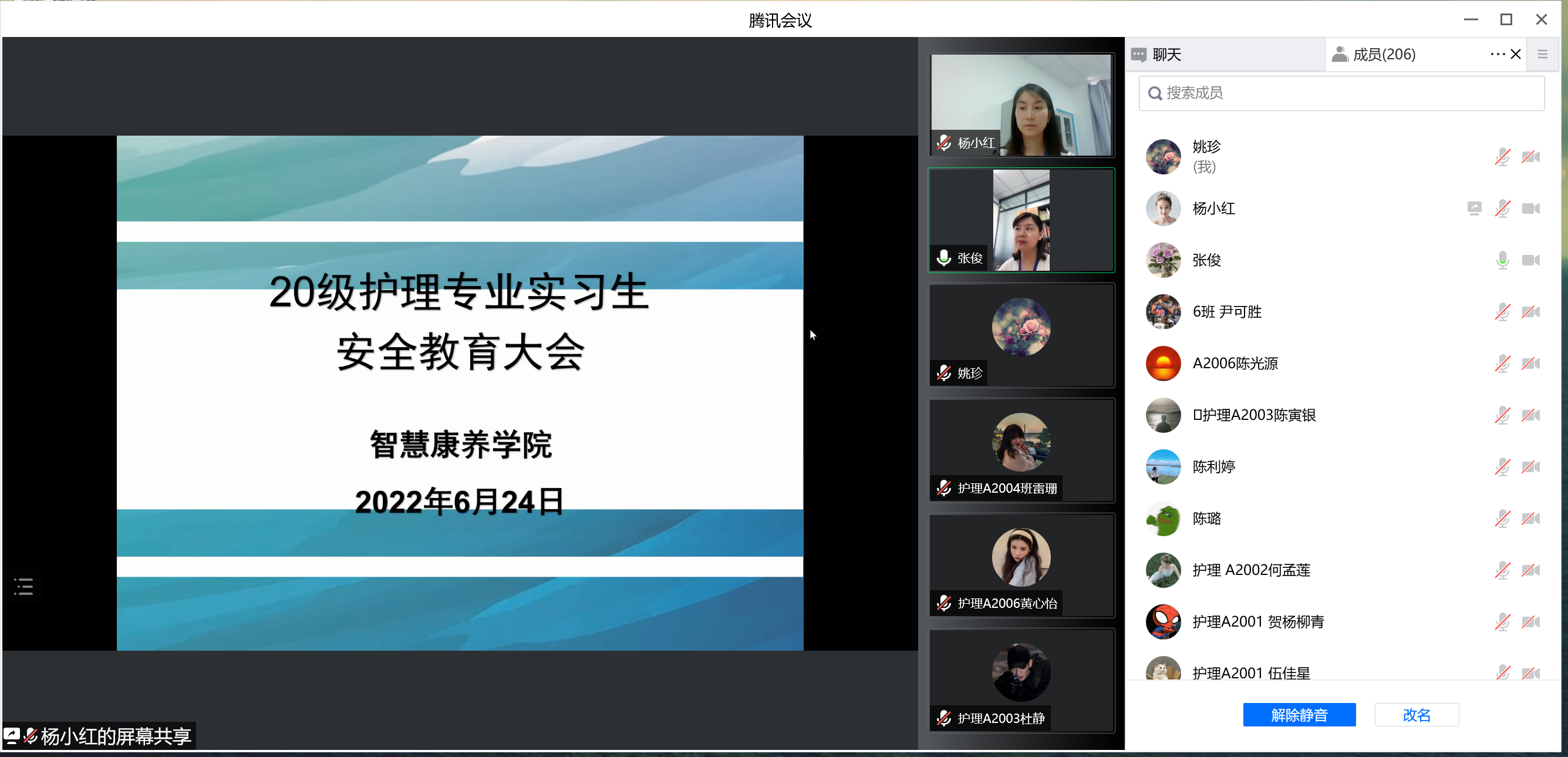Select 张俊's video thumbnail
The width and height of the screenshot is (1568, 757).
pyautogui.click(x=1021, y=220)
